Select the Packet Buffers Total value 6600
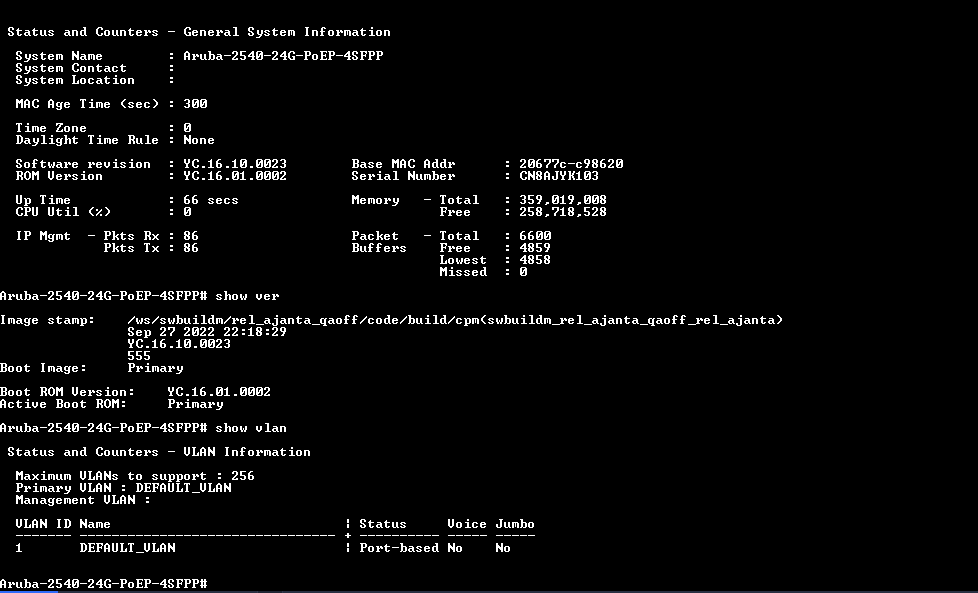Image resolution: width=978 pixels, height=593 pixels. click(x=535, y=236)
